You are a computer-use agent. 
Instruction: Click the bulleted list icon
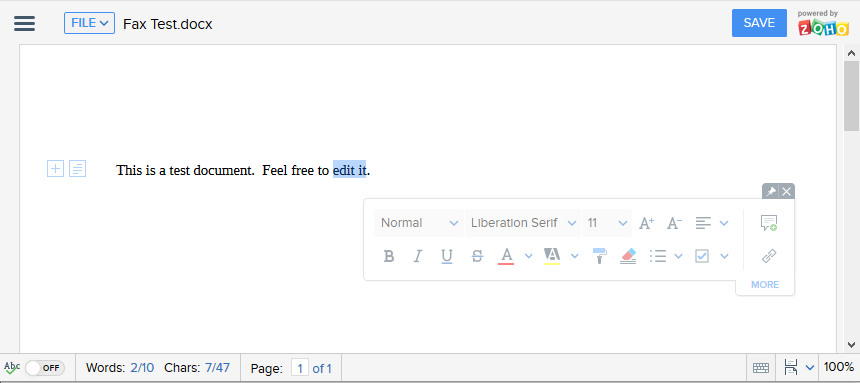(x=658, y=256)
